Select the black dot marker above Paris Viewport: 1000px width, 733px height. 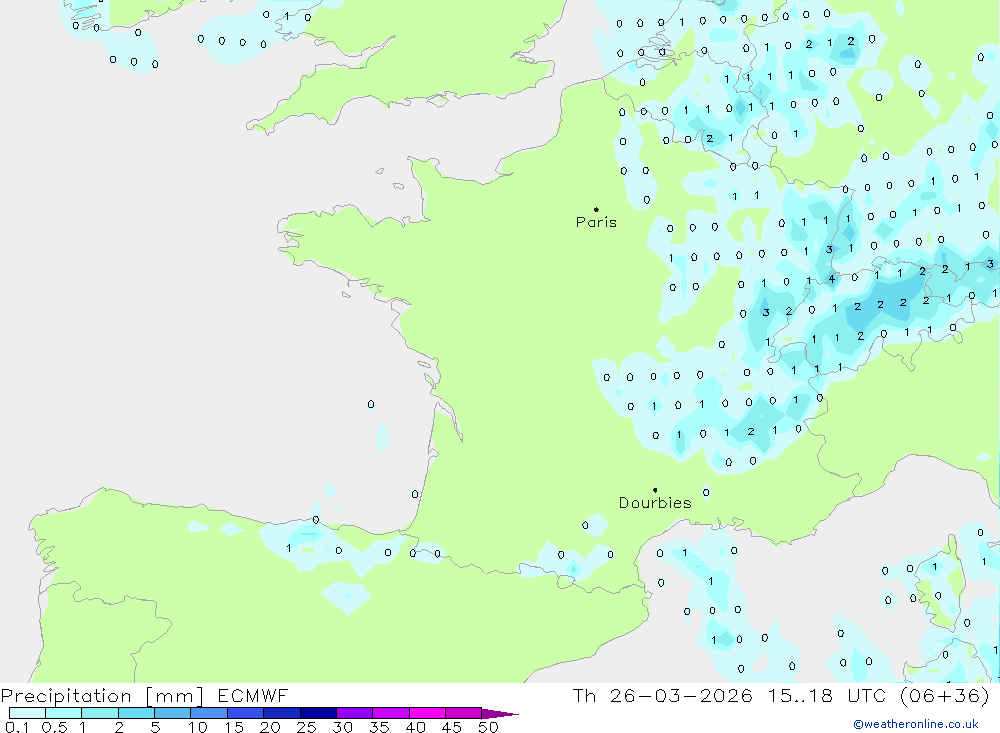[596, 209]
